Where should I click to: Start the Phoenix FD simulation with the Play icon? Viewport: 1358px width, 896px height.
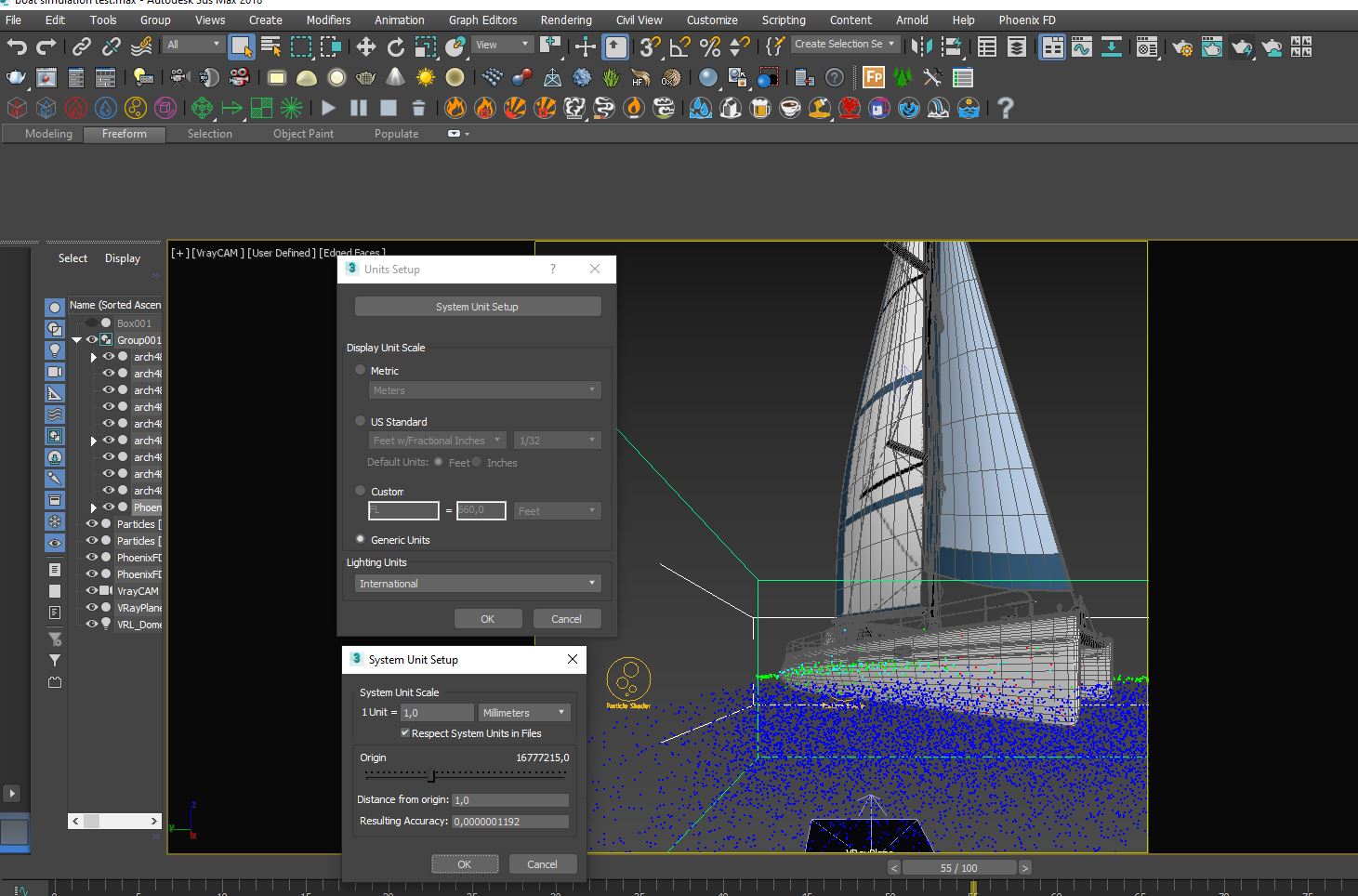[x=328, y=108]
